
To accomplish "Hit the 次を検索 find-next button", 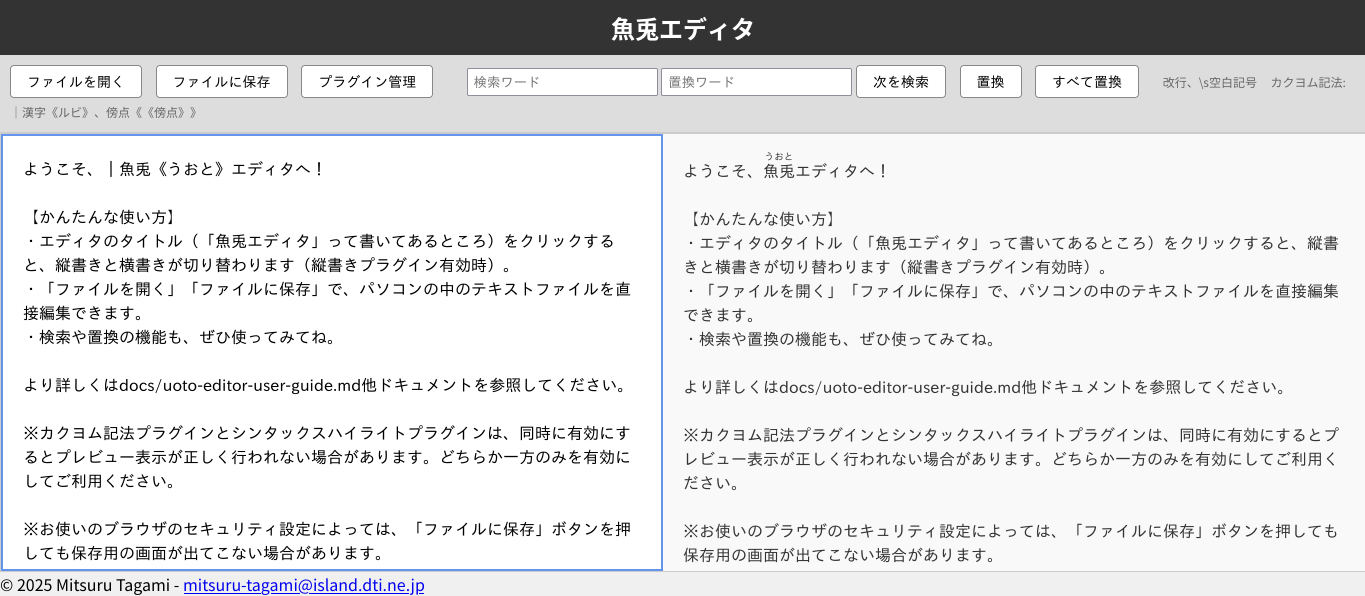I will coord(900,82).
